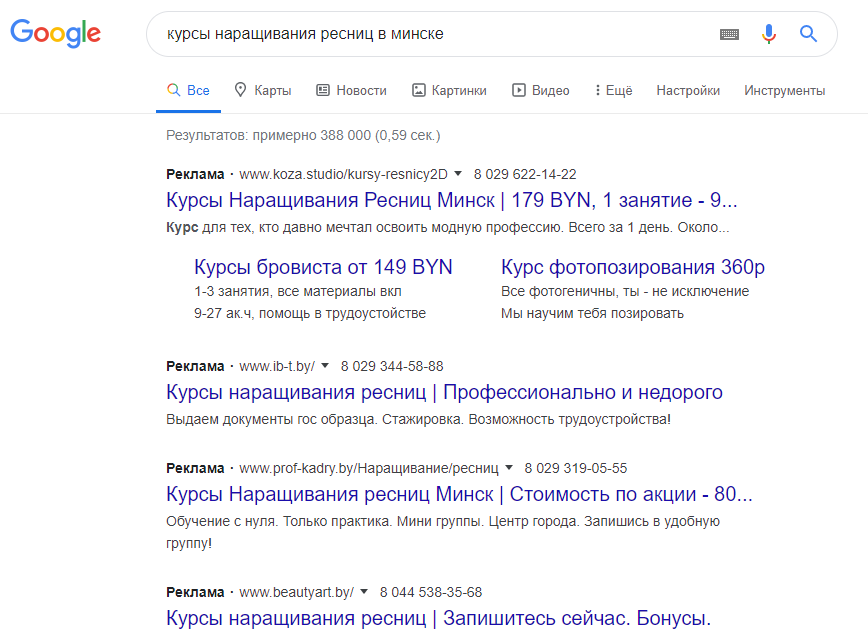The image size is (868, 637).
Task: Click phone number 8 029 319-05-55
Action: tap(576, 468)
